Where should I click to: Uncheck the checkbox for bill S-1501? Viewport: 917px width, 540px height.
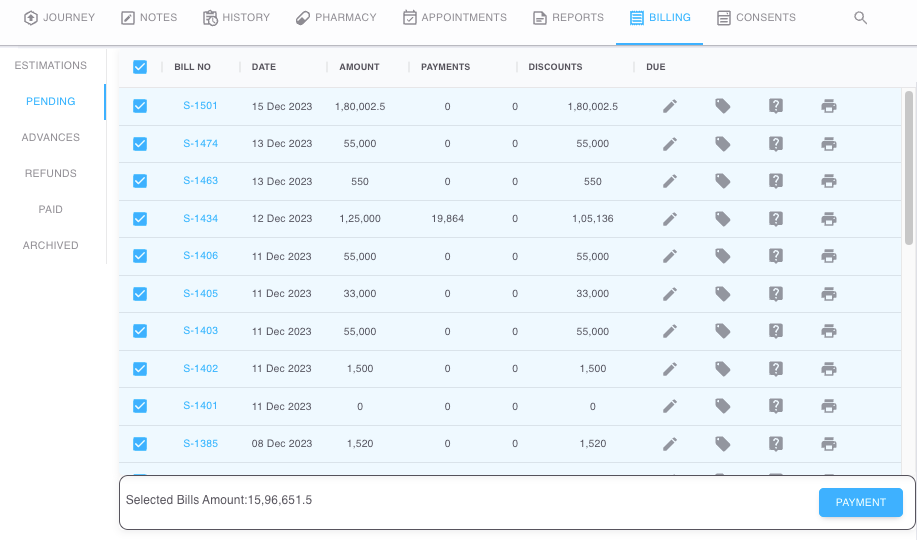(x=140, y=106)
